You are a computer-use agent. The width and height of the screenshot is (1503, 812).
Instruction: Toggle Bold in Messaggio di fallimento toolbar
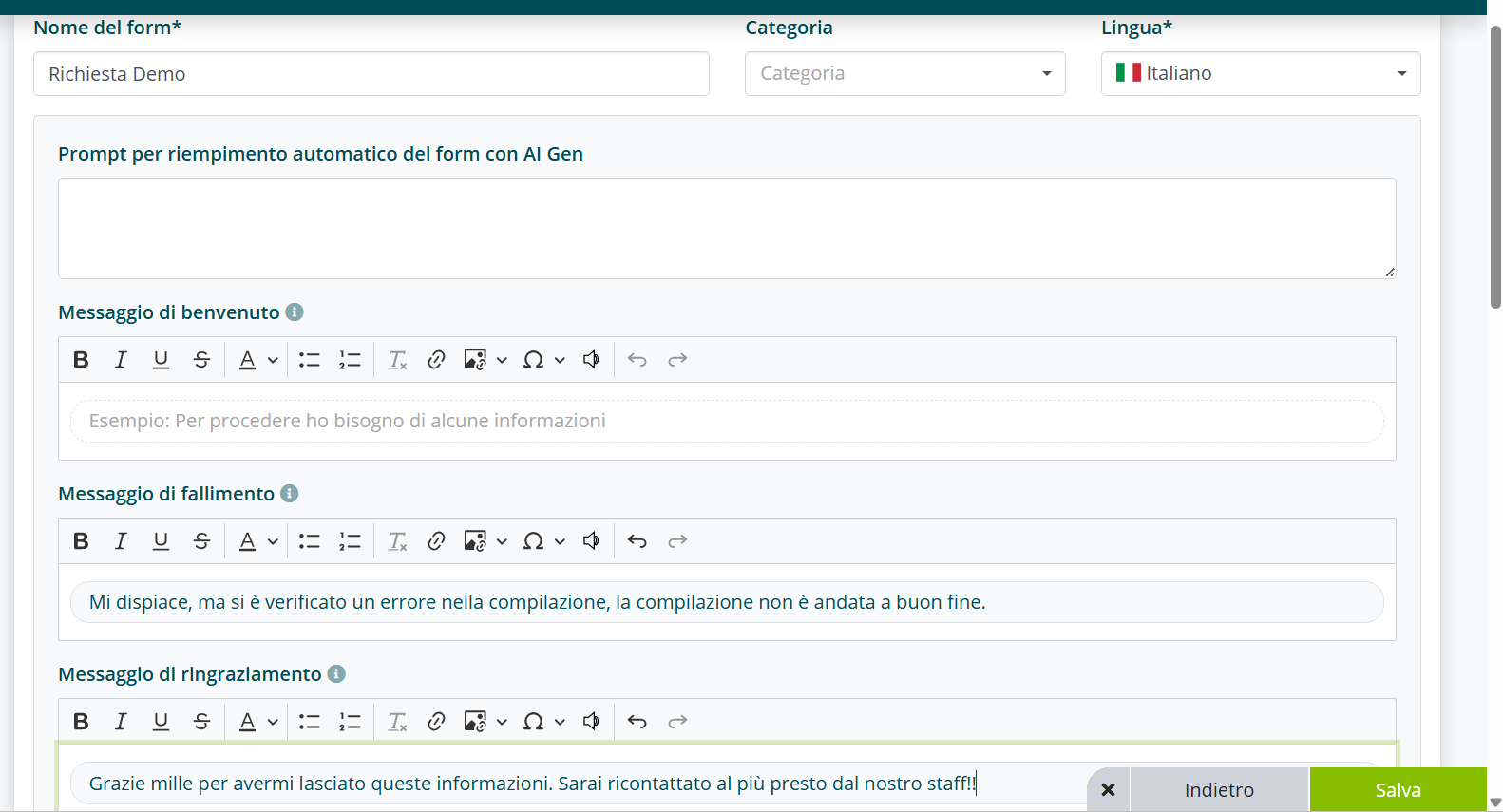pyautogui.click(x=81, y=541)
